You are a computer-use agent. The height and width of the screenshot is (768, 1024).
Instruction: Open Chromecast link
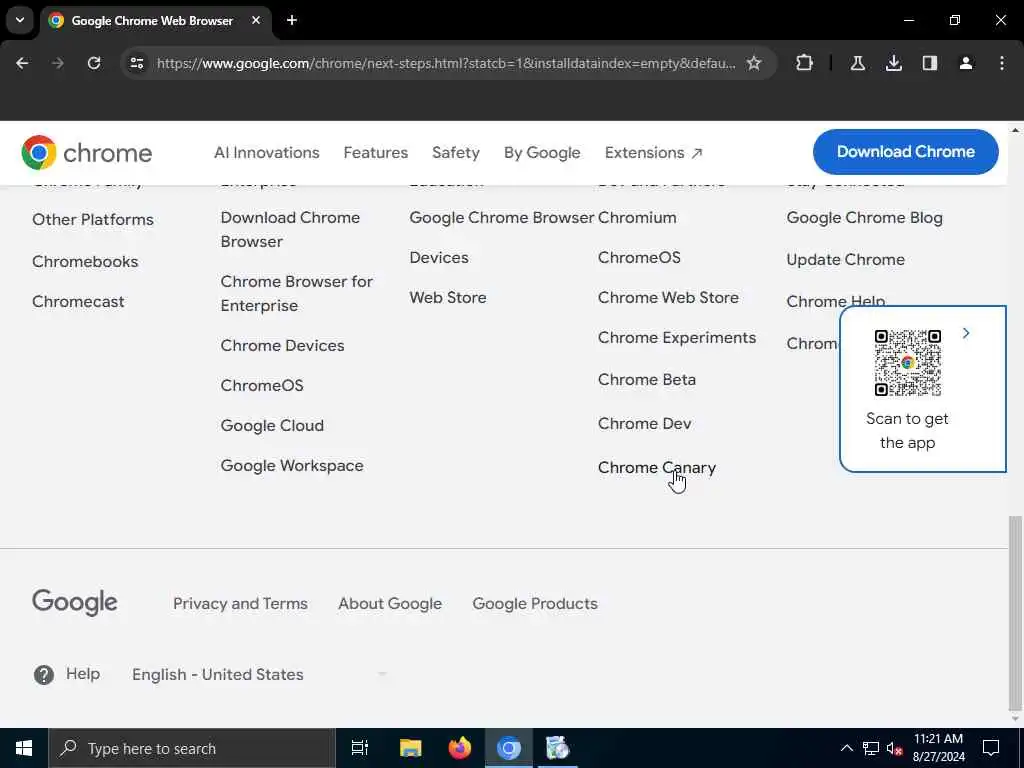point(78,302)
